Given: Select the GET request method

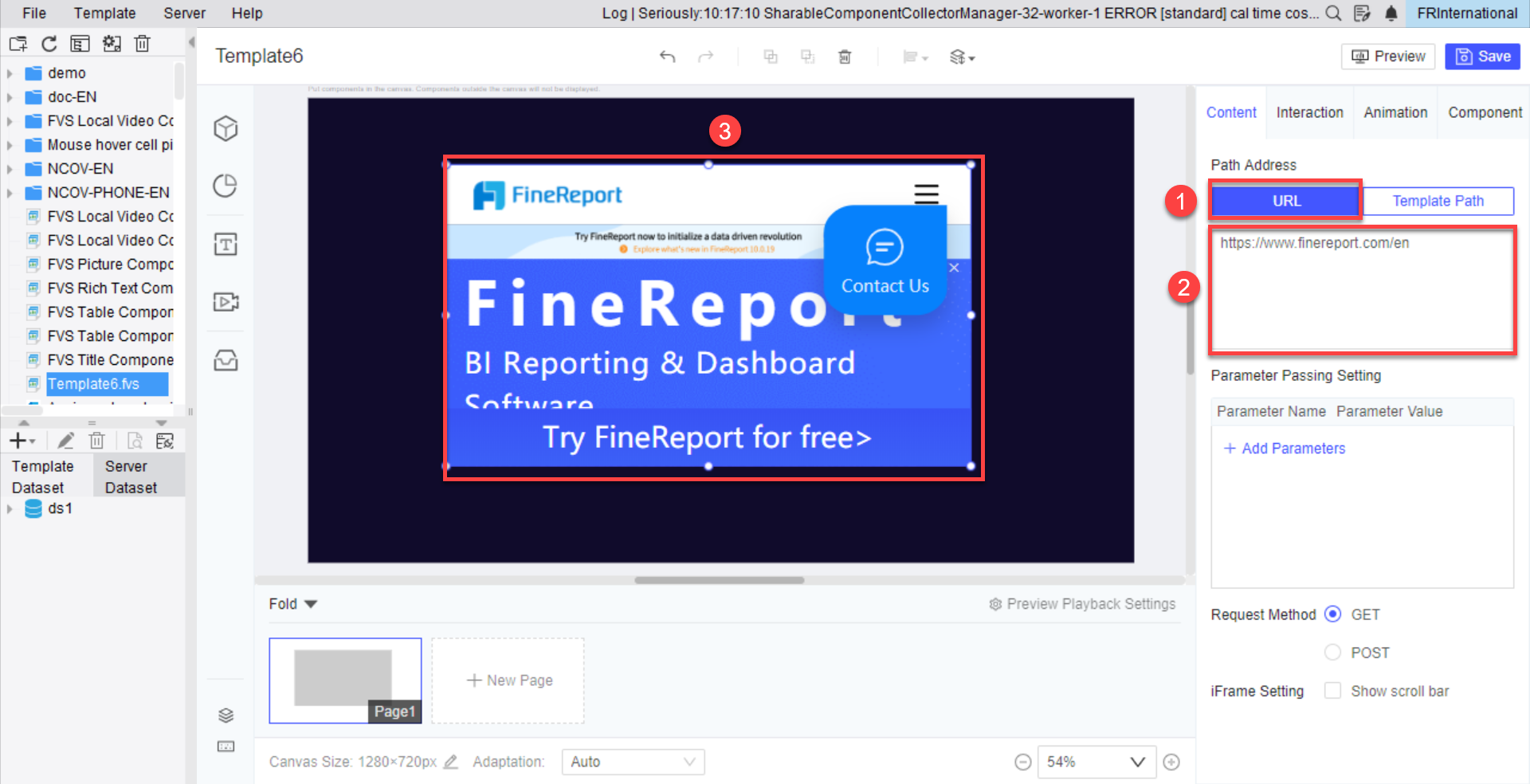Looking at the screenshot, I should [1332, 614].
